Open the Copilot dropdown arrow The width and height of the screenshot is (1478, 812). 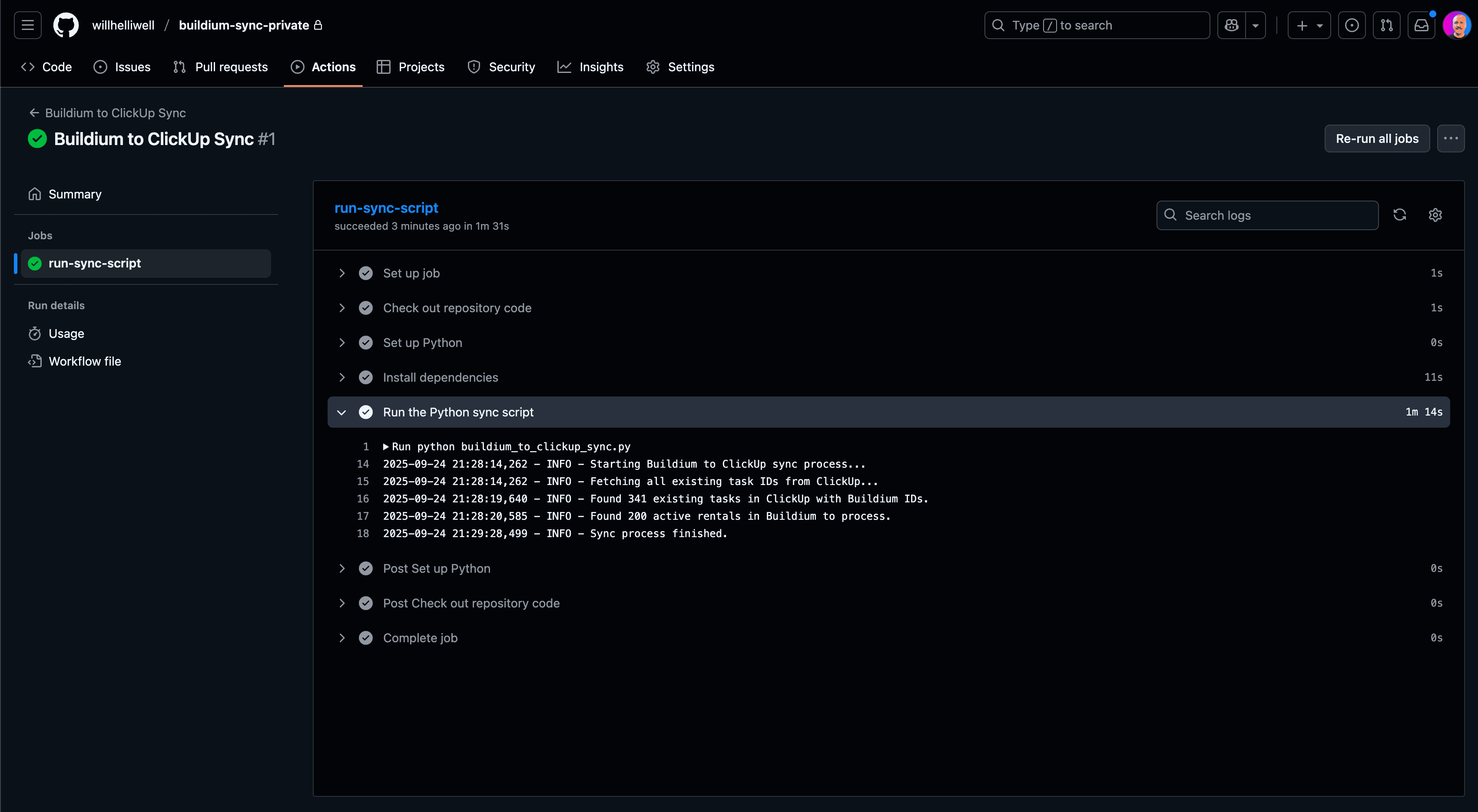pyautogui.click(x=1256, y=25)
